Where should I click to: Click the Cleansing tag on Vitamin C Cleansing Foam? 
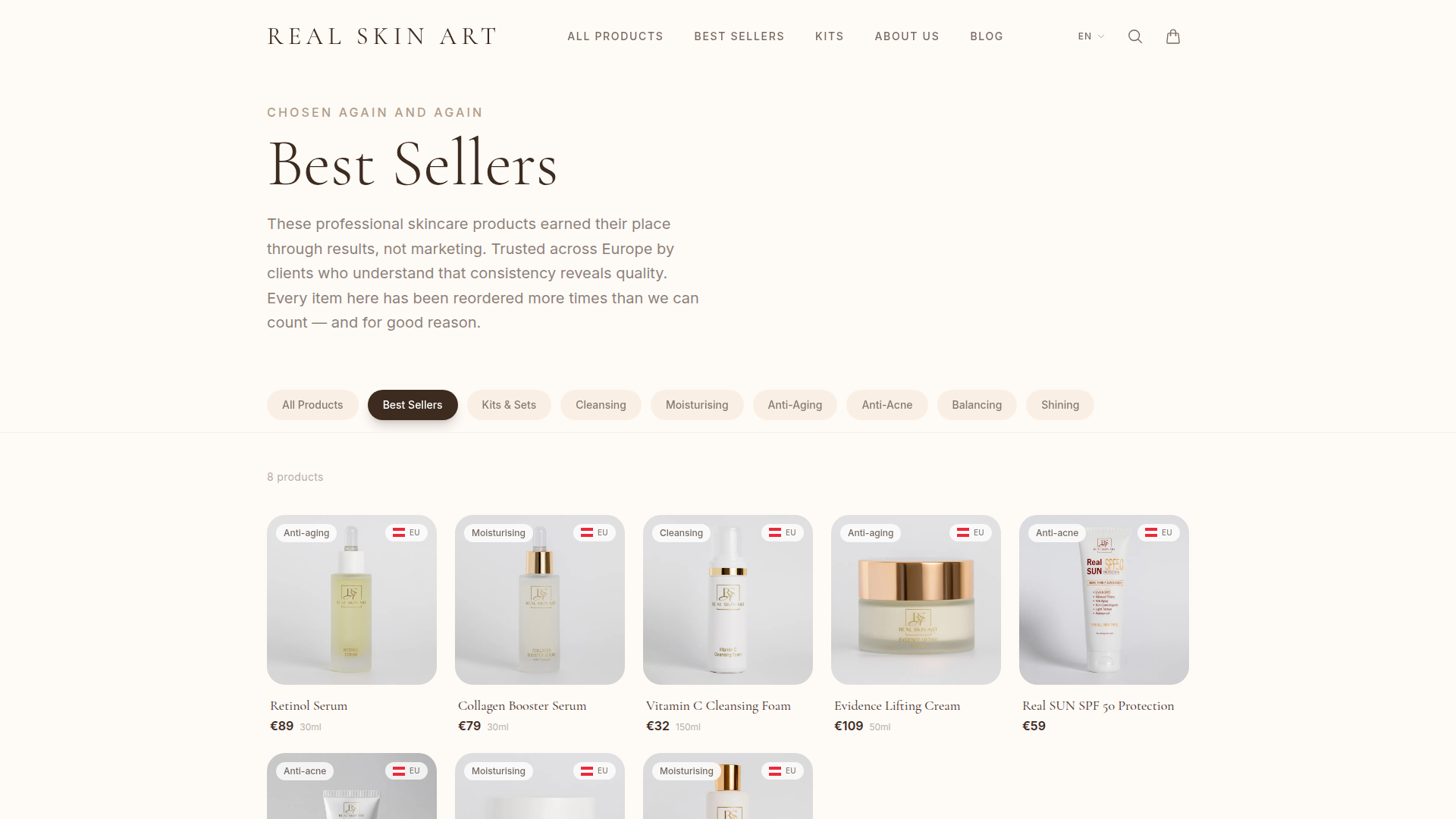pos(681,533)
